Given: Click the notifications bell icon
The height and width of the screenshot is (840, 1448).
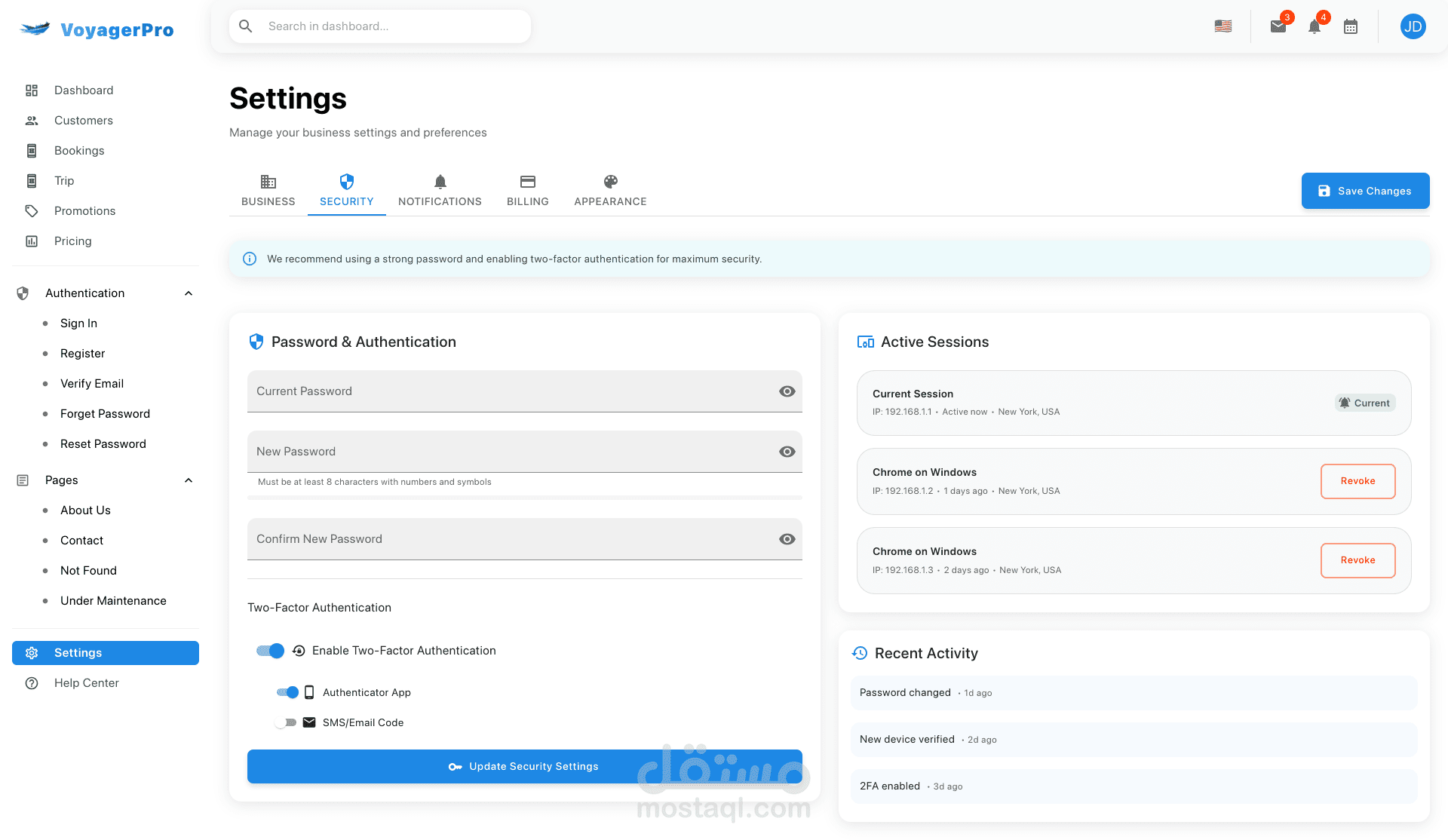Looking at the screenshot, I should [x=1314, y=27].
